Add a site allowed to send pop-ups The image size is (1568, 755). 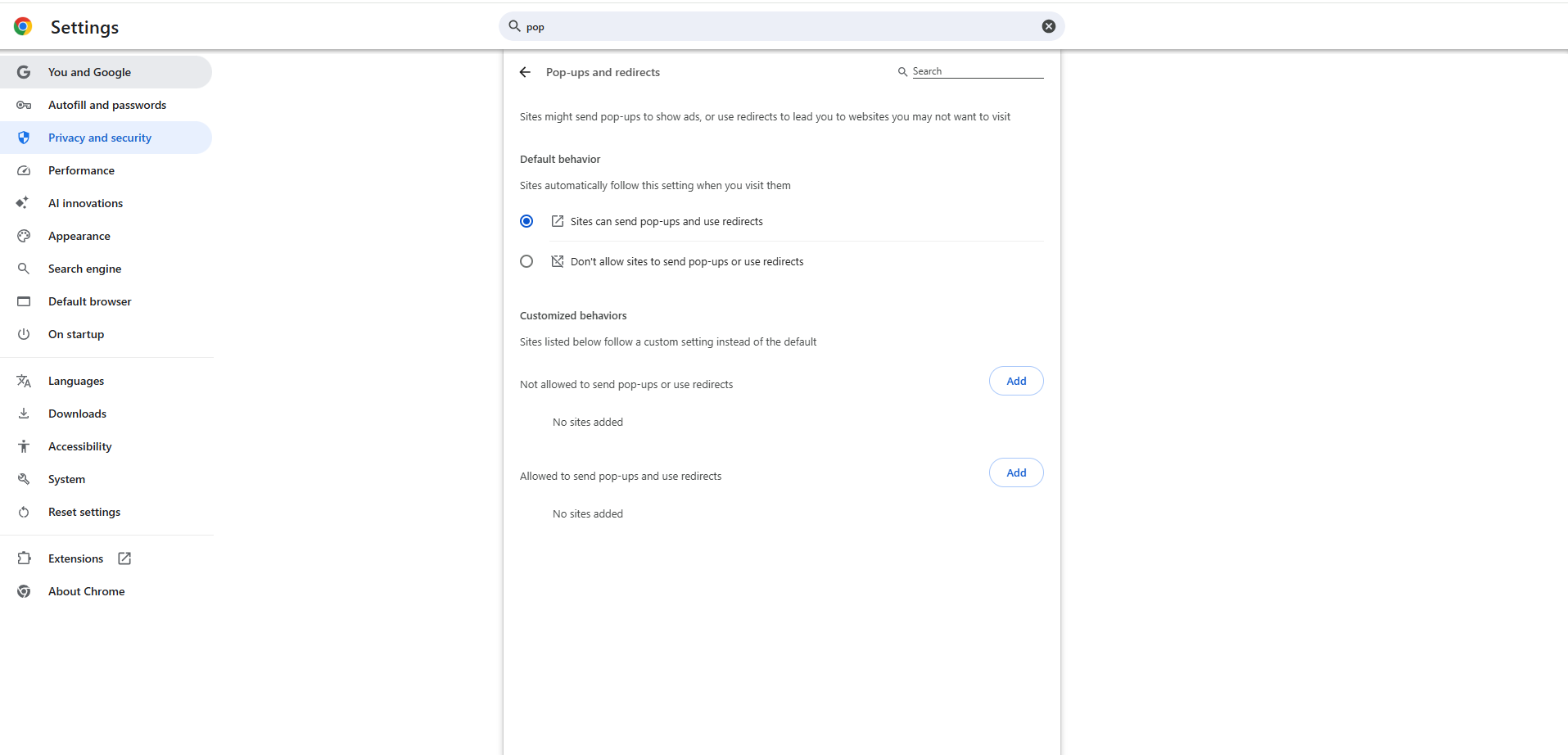click(1016, 472)
